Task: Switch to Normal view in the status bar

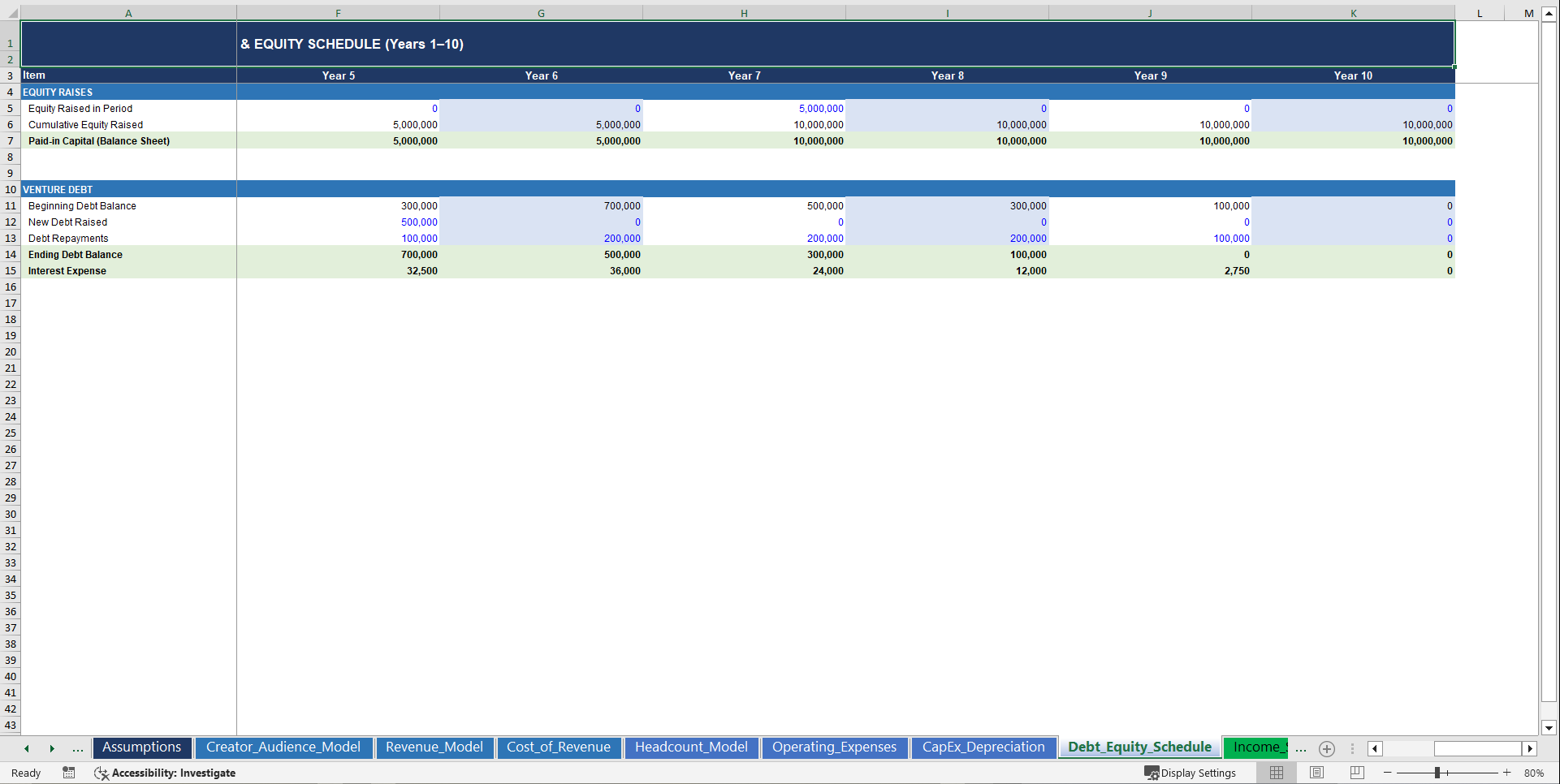Action: (x=1276, y=773)
